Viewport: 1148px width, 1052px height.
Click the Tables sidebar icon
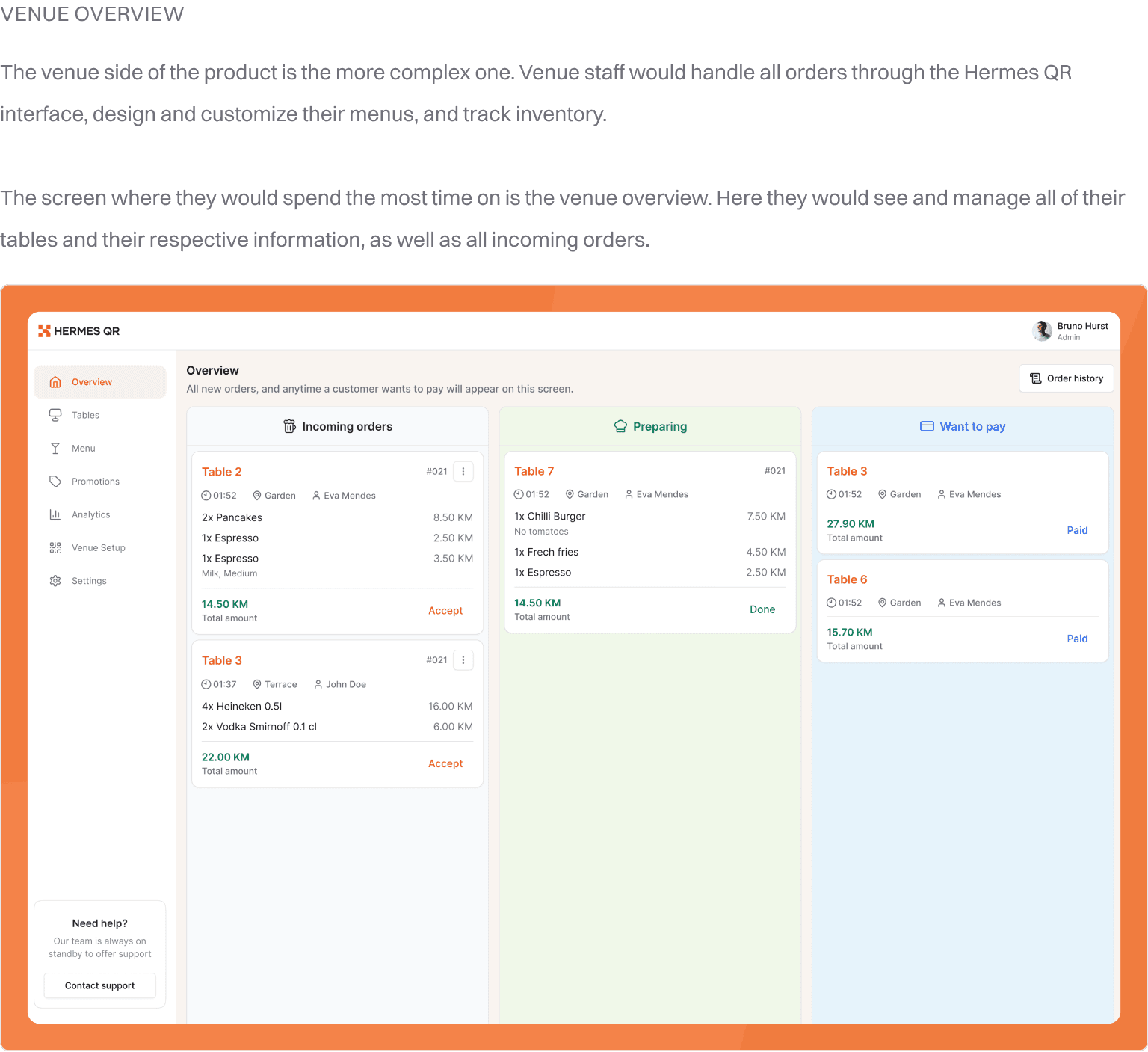tap(55, 415)
